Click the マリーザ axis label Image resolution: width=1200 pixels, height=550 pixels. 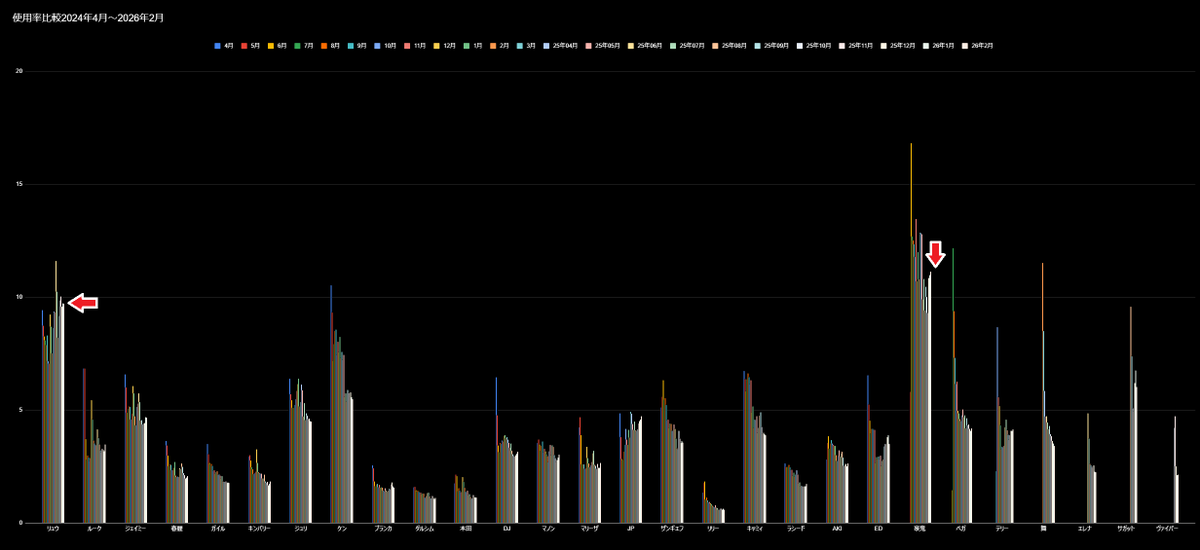(590, 528)
